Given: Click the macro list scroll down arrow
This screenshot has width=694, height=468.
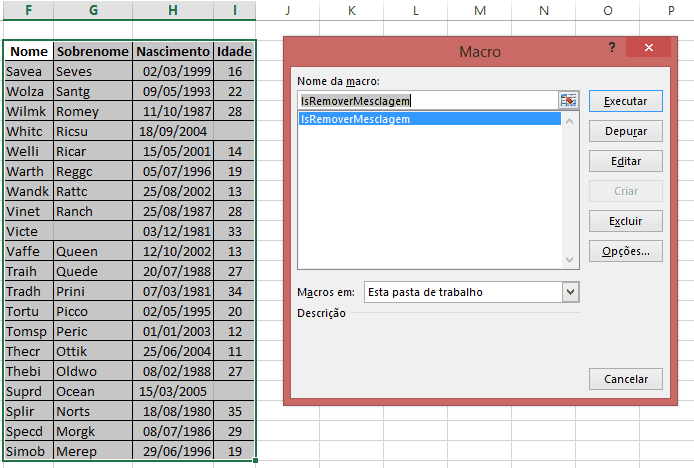Looking at the screenshot, I should pos(570,260).
